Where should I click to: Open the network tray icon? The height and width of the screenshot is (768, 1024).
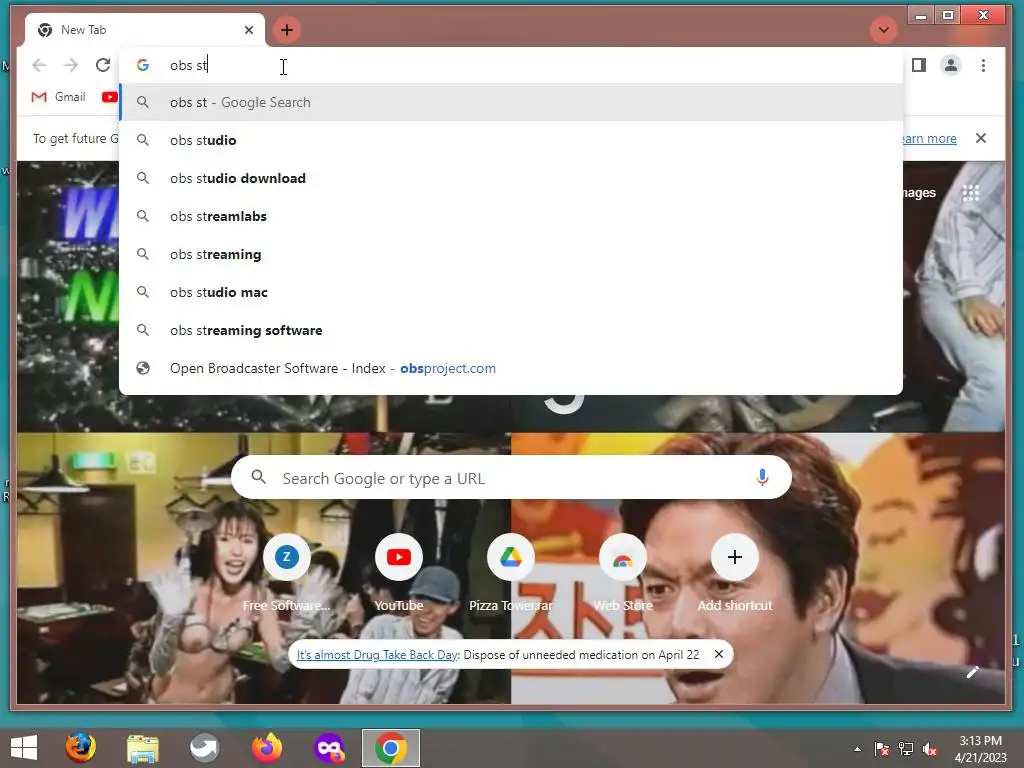906,749
